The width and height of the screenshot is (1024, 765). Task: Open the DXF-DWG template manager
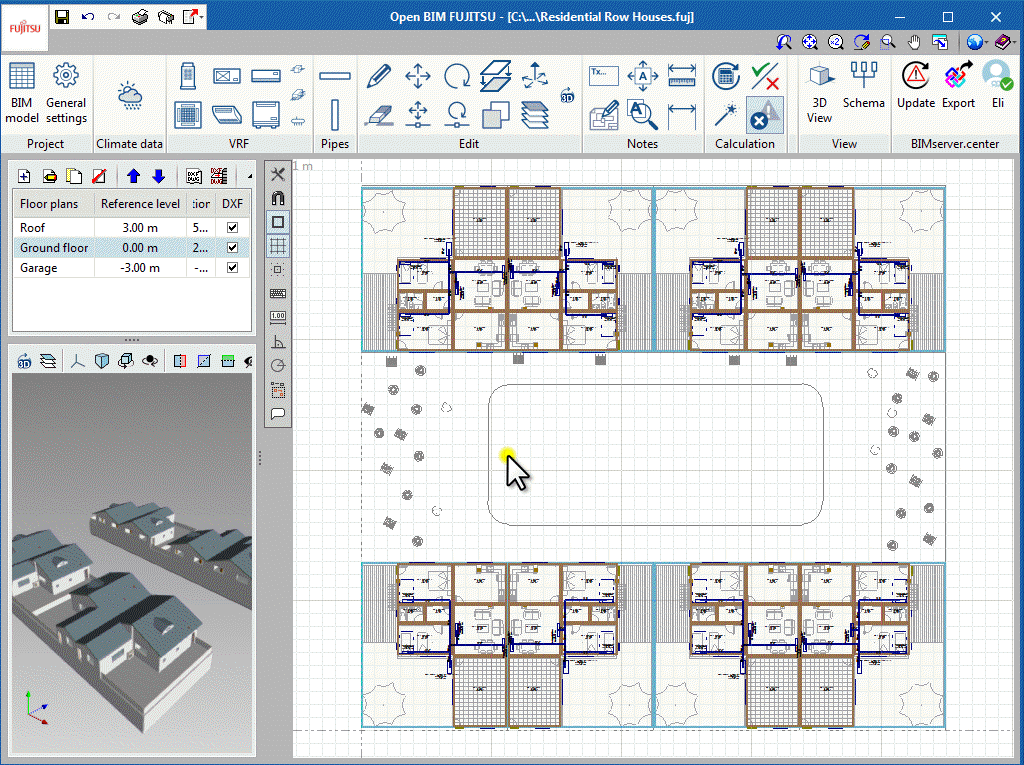pos(220,175)
